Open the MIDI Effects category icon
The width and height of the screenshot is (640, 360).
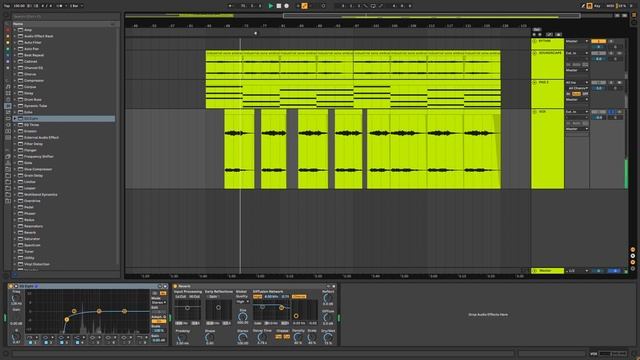pyautogui.click(x=8, y=112)
